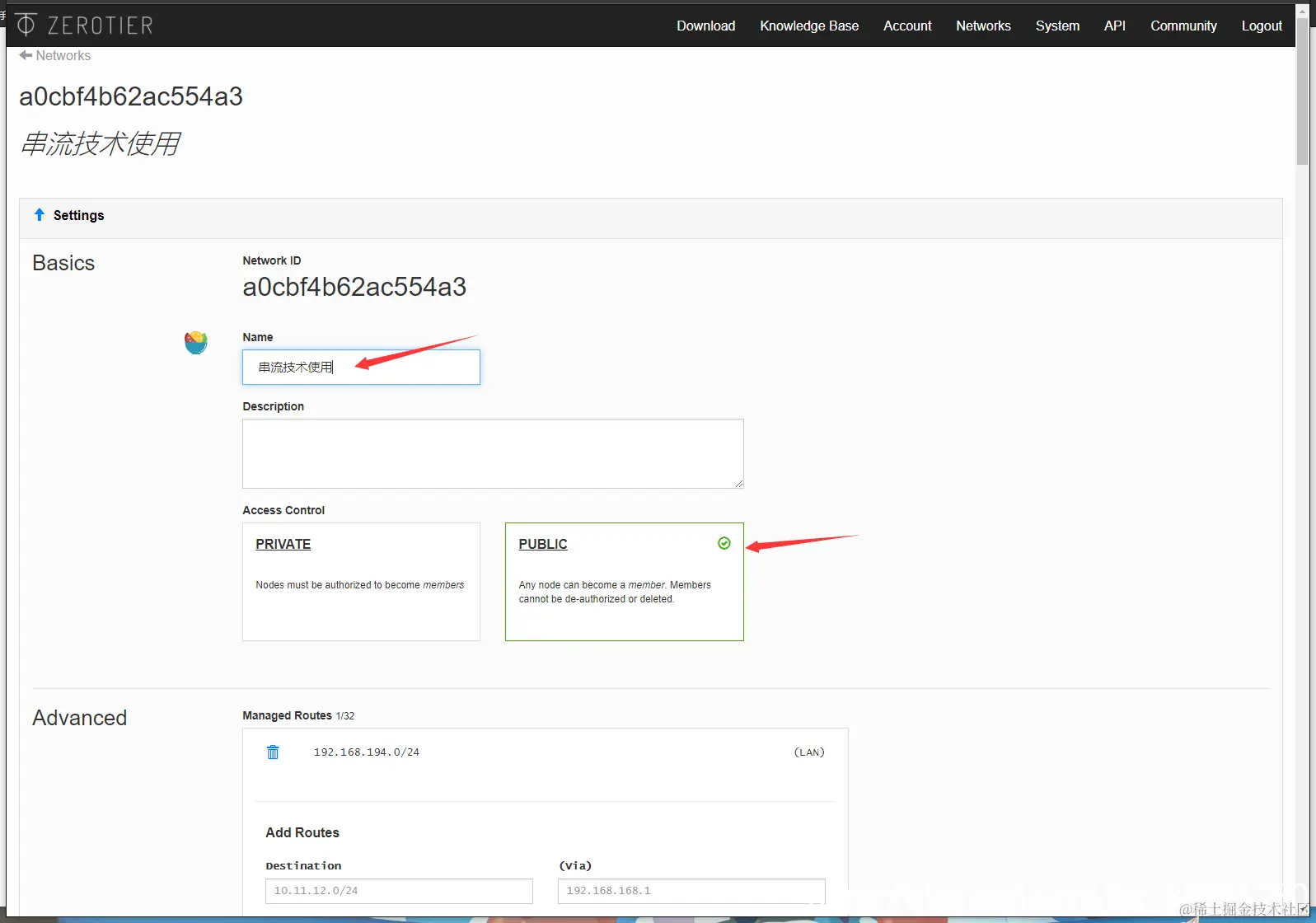Click the route (Via) input field
This screenshot has width=1316, height=923.
691,891
